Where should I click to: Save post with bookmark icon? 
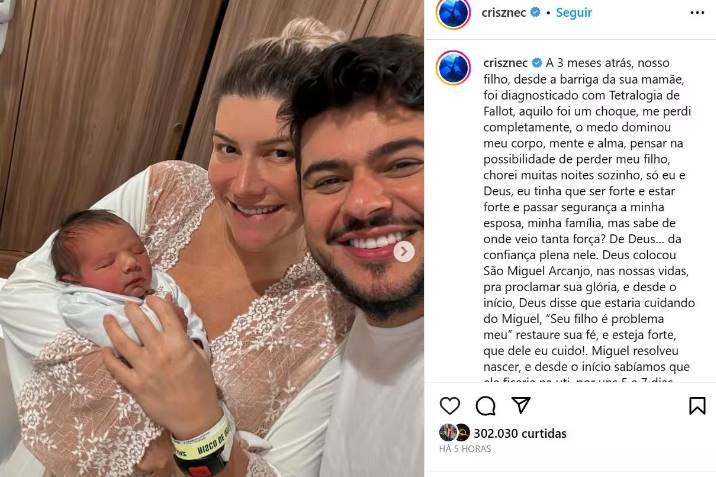coord(697,405)
